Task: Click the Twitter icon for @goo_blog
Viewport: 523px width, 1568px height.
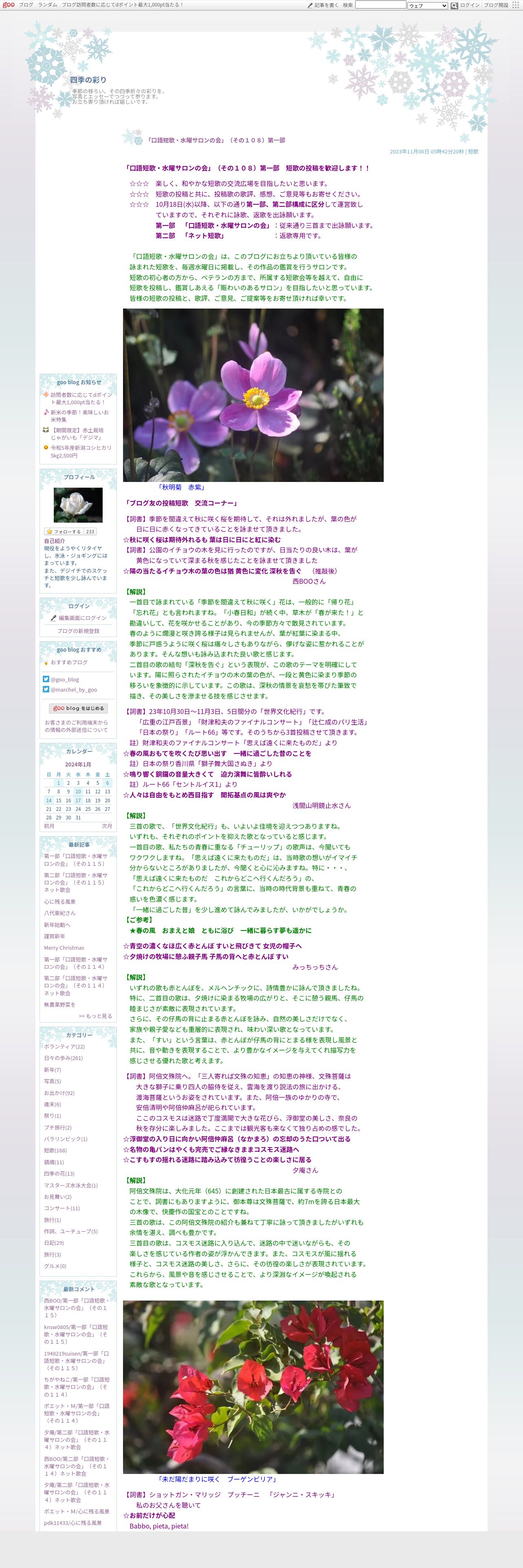Action: pos(46,679)
